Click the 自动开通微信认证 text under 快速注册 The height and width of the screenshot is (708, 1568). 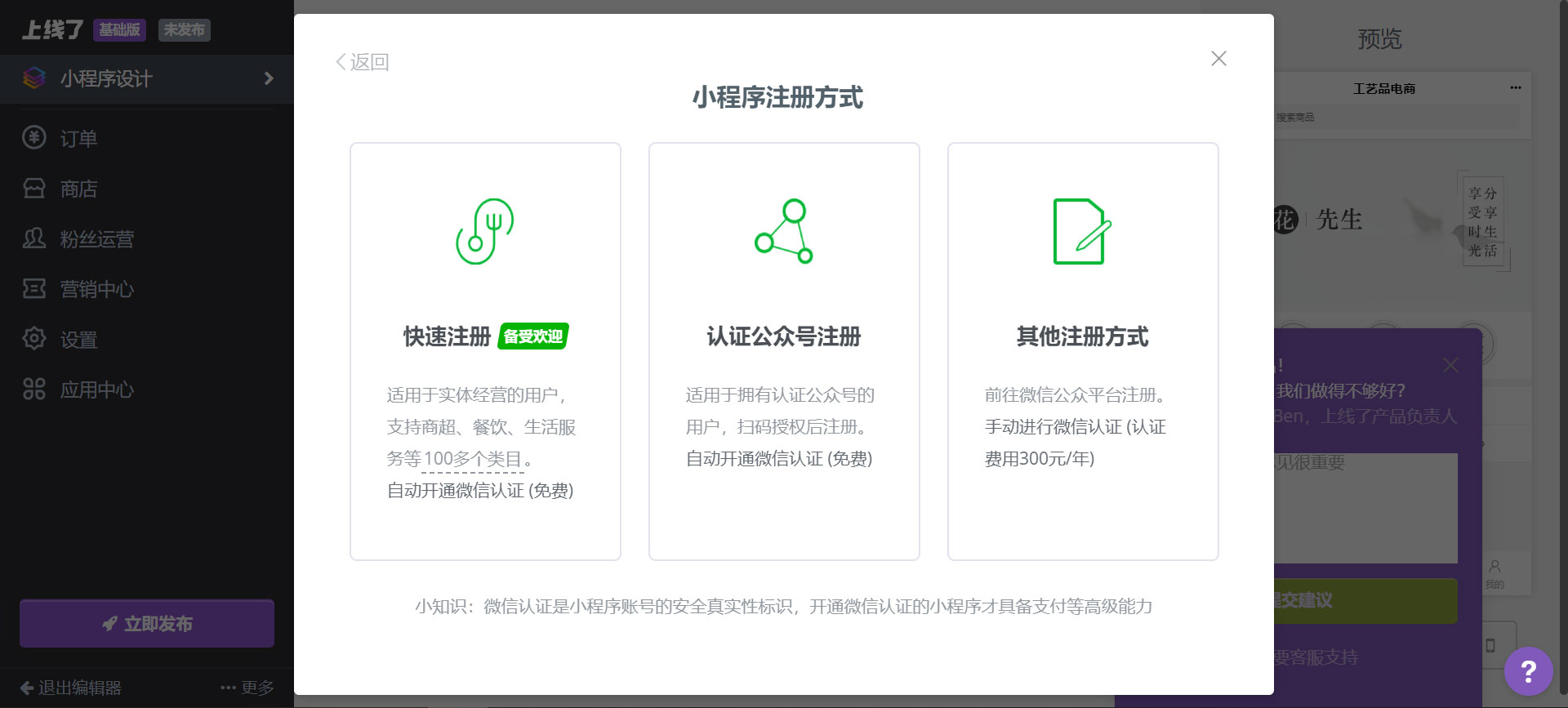coord(480,491)
